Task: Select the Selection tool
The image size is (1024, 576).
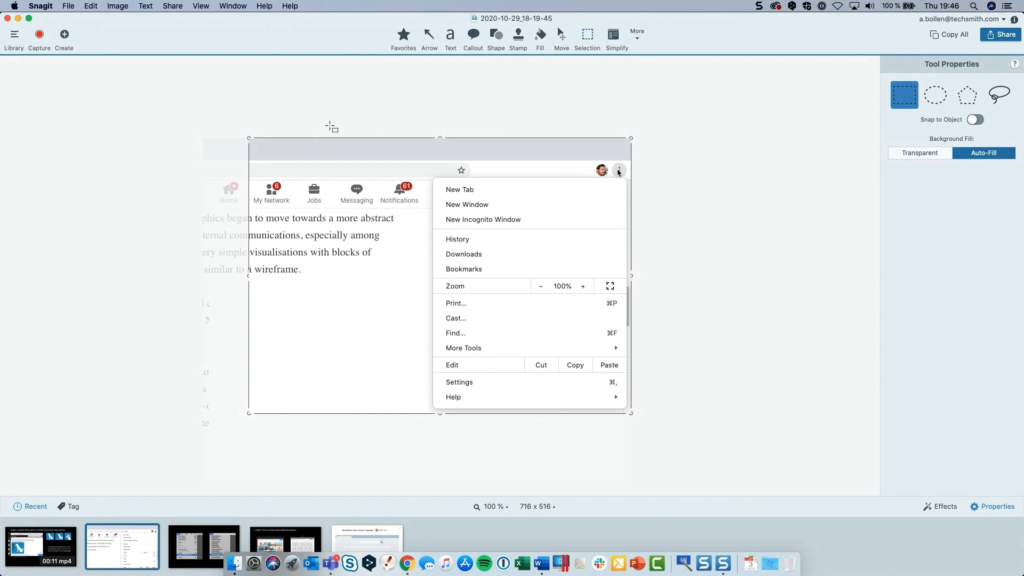Action: (587, 39)
